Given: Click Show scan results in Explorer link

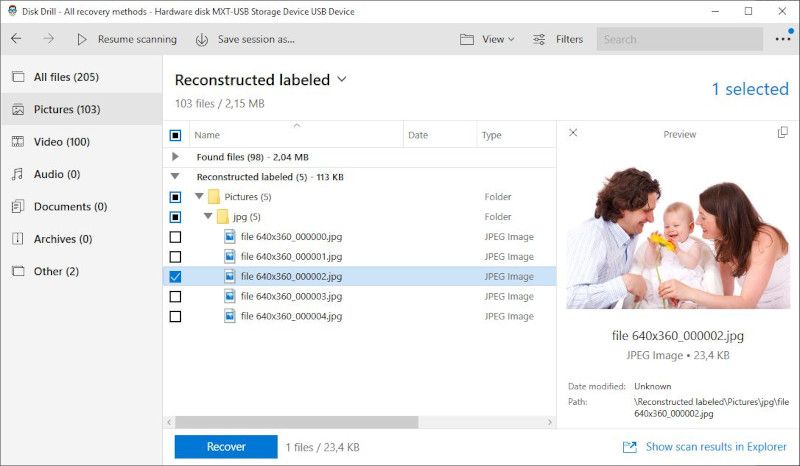Looking at the screenshot, I should tap(717, 447).
